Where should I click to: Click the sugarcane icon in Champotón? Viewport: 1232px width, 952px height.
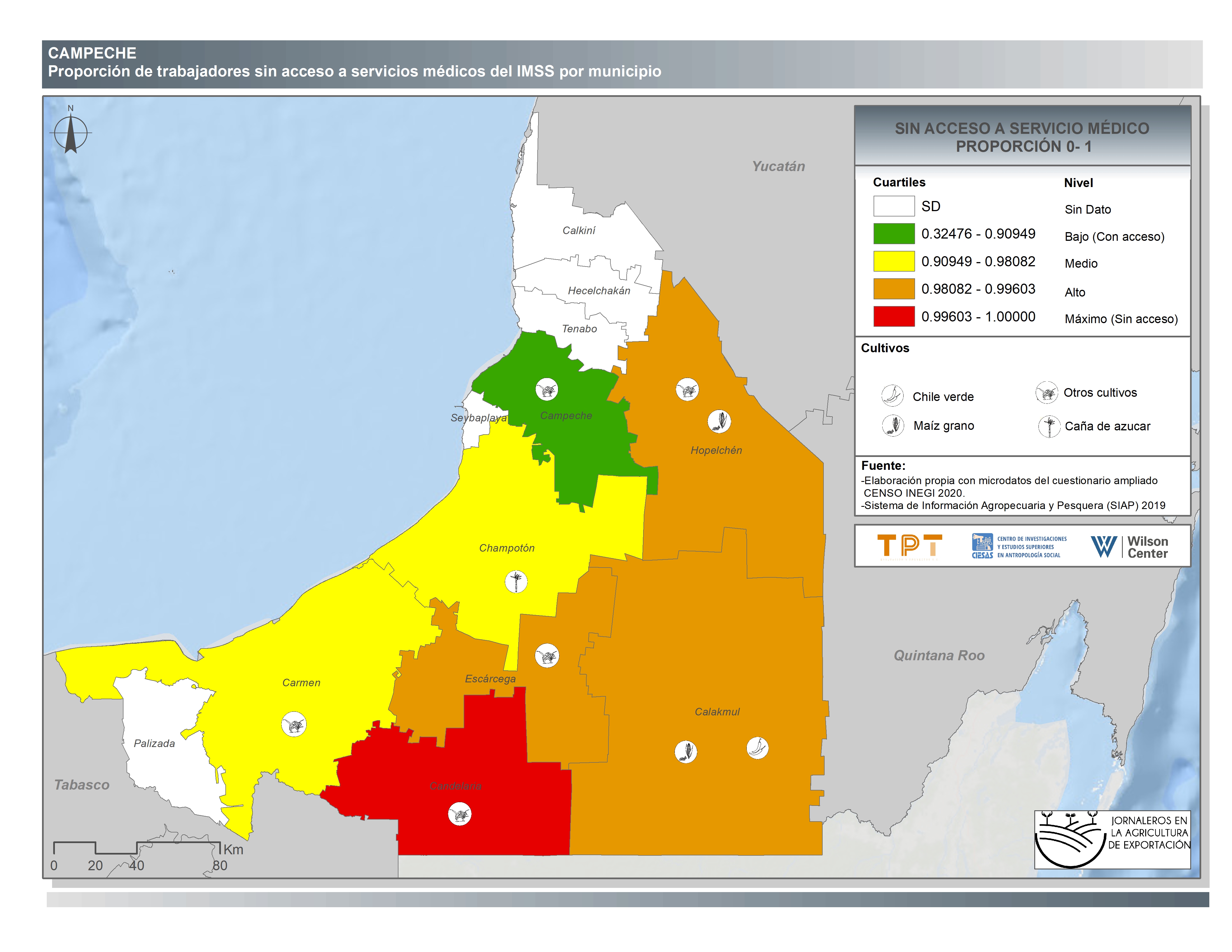[x=515, y=582]
